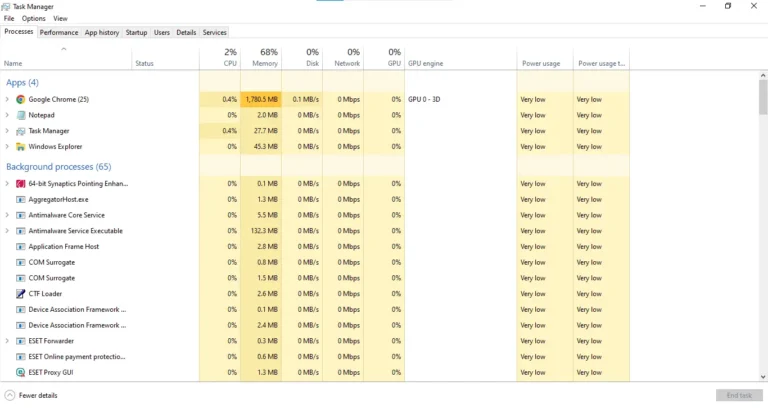This screenshot has width=768, height=409.
Task: Sort by the Name column header
Action: 67,58
